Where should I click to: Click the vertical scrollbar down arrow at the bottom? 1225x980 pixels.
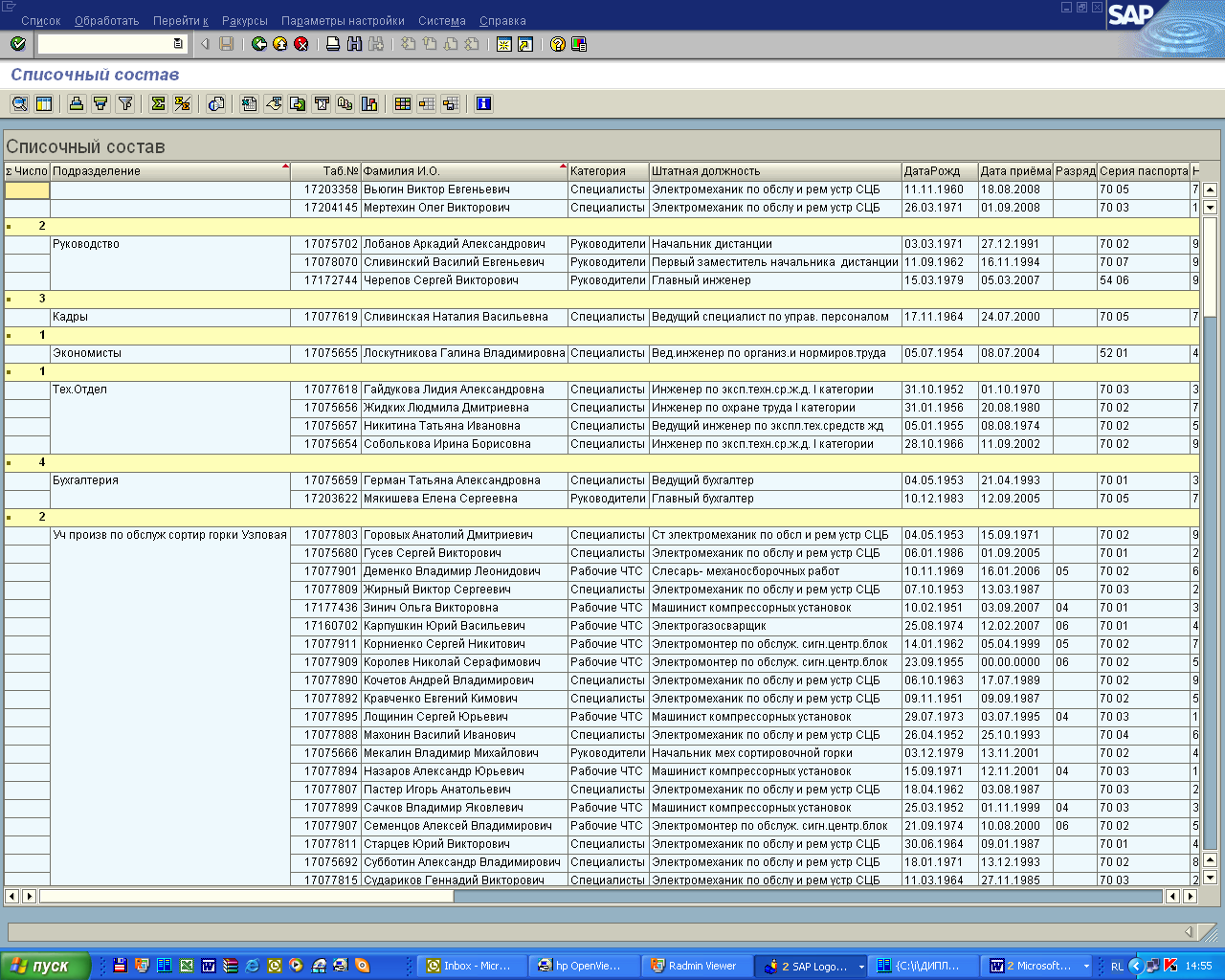(1210, 878)
